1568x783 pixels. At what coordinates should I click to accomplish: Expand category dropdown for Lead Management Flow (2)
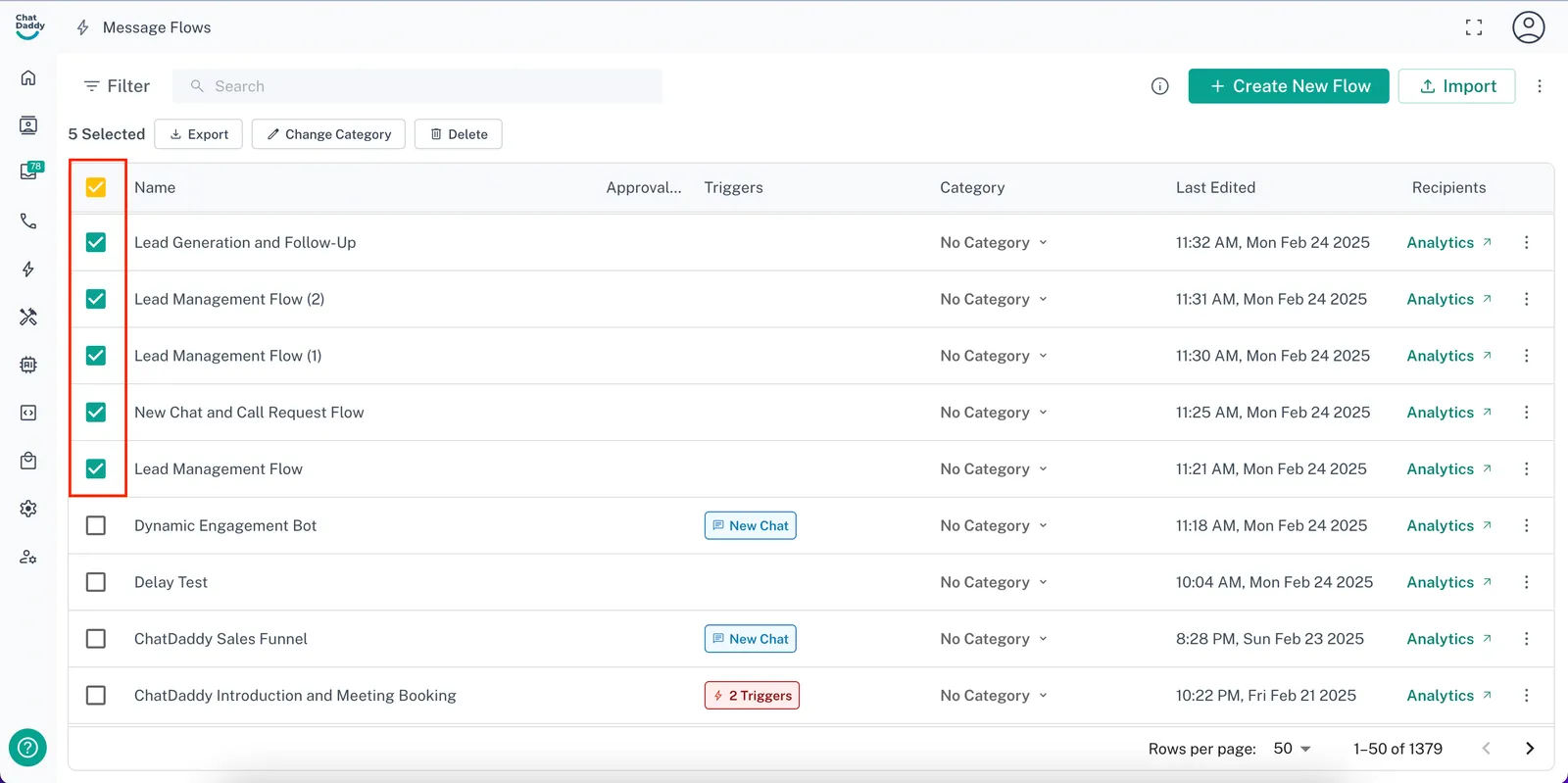pos(994,300)
